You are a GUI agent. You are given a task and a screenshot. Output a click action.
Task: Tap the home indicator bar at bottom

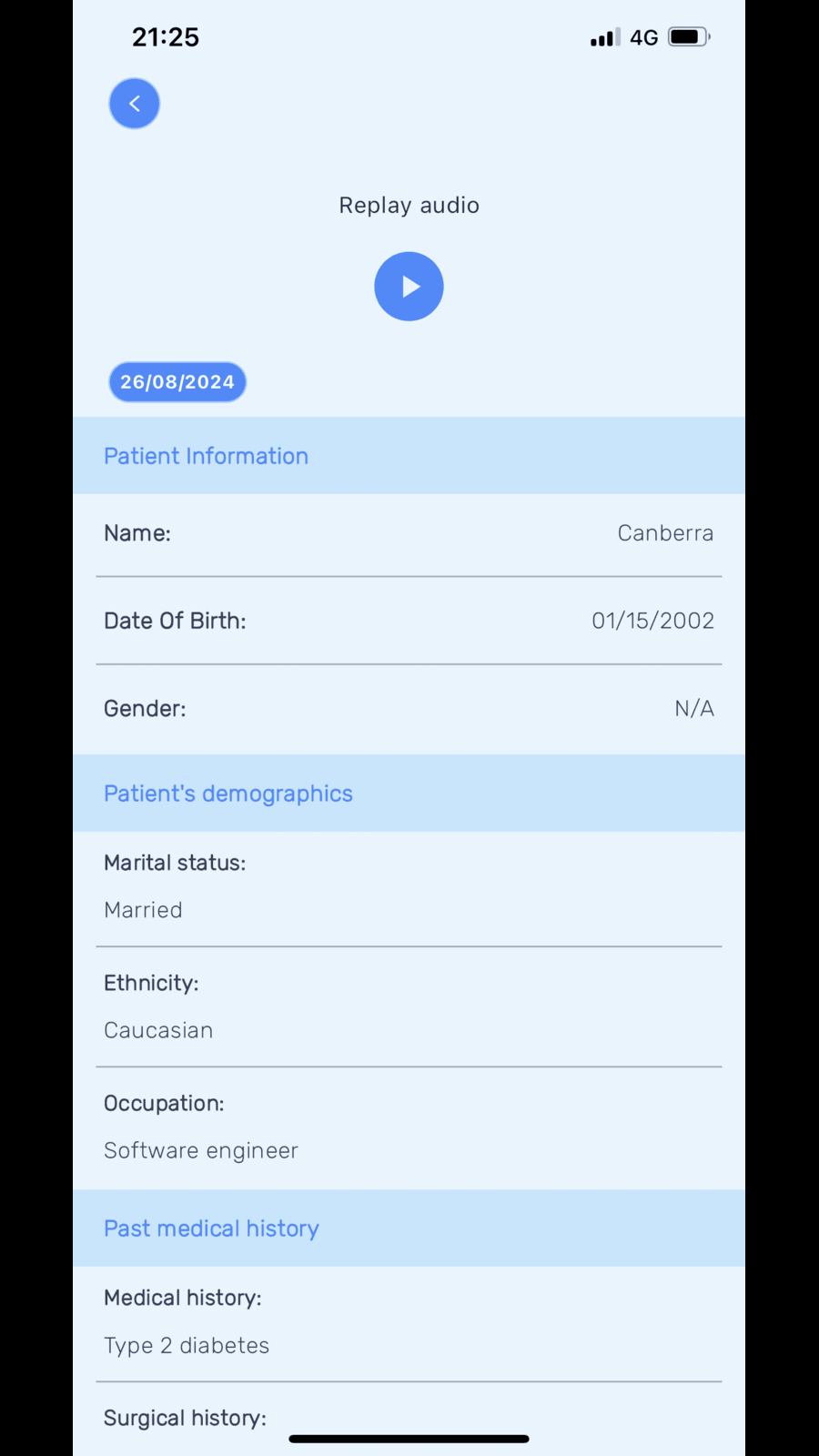pyautogui.click(x=409, y=1439)
